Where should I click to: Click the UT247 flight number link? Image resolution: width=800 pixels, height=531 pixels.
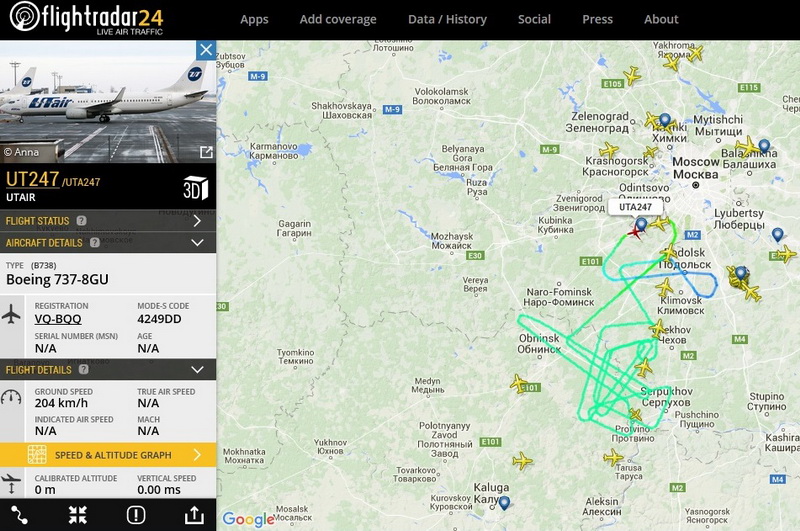point(33,180)
